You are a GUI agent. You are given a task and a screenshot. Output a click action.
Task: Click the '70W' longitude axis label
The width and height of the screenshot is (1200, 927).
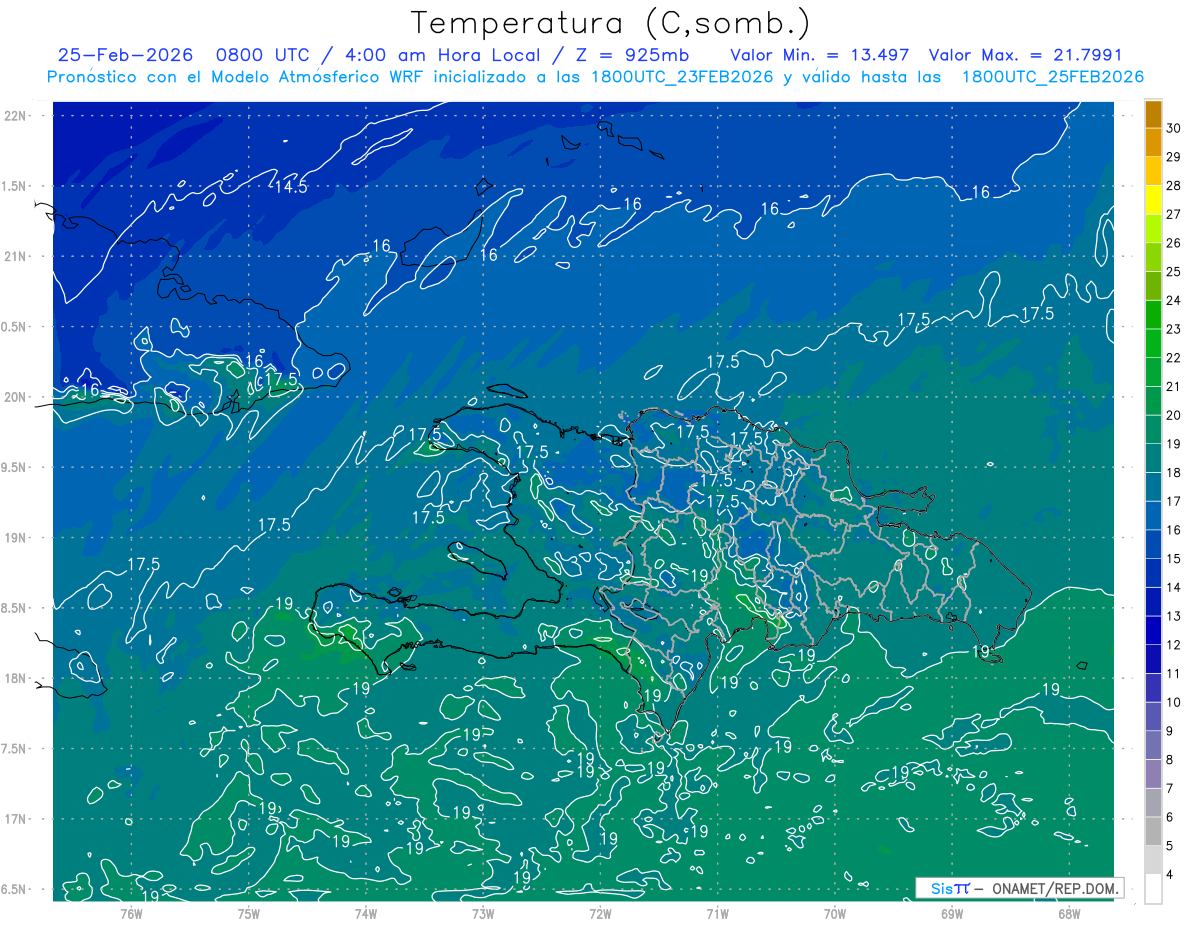834,913
